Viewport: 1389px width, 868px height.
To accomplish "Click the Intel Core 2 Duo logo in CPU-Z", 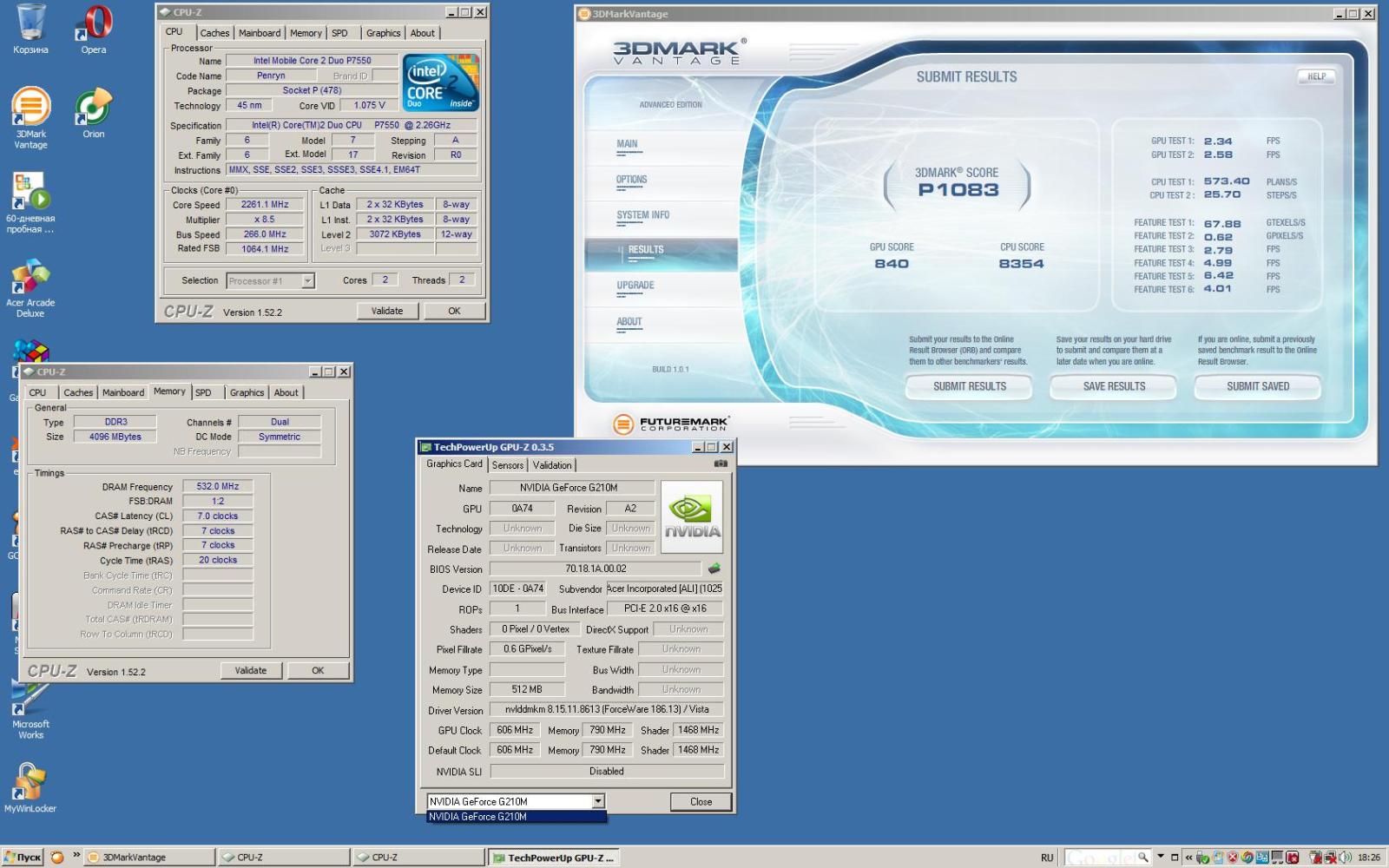I will click(x=441, y=83).
